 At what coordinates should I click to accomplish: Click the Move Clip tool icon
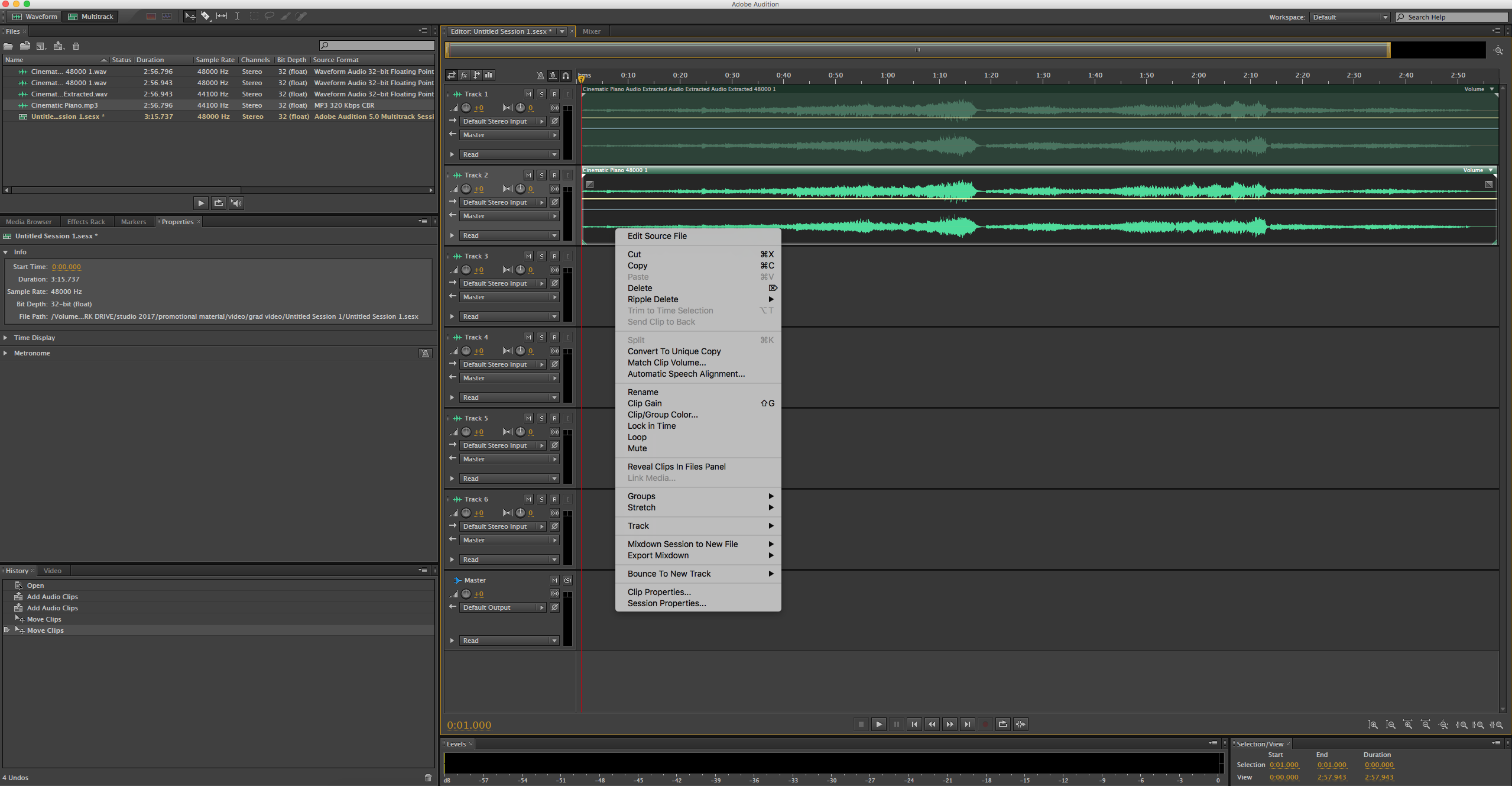click(190, 16)
